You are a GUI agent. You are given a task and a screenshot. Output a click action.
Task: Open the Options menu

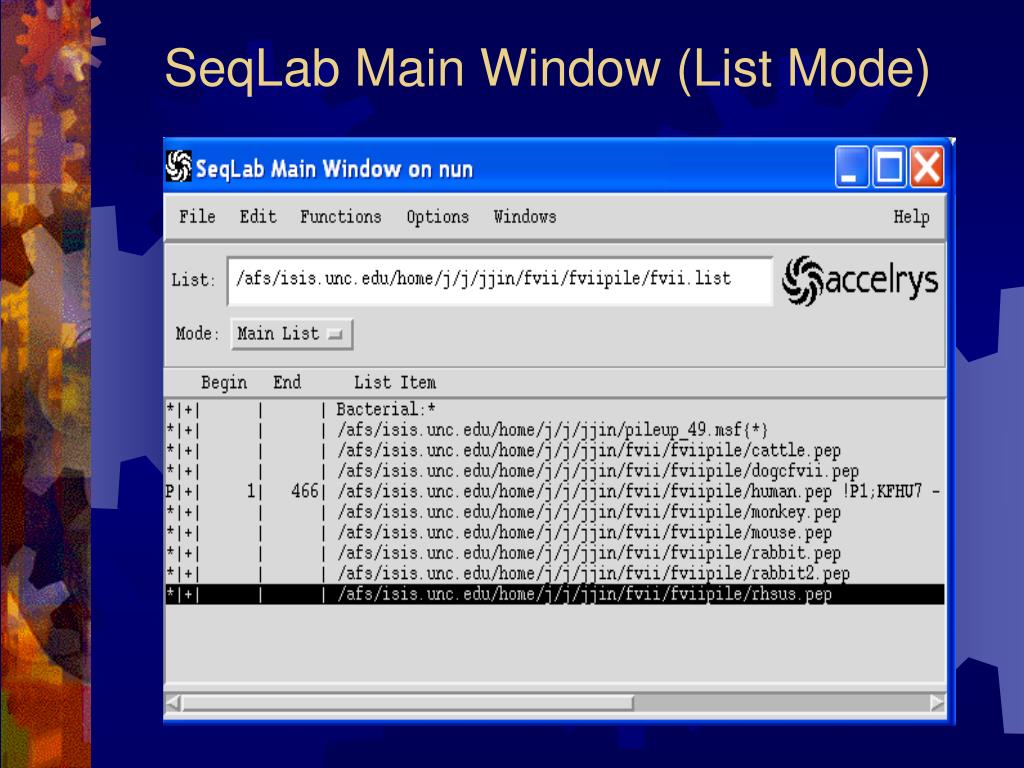tap(438, 217)
